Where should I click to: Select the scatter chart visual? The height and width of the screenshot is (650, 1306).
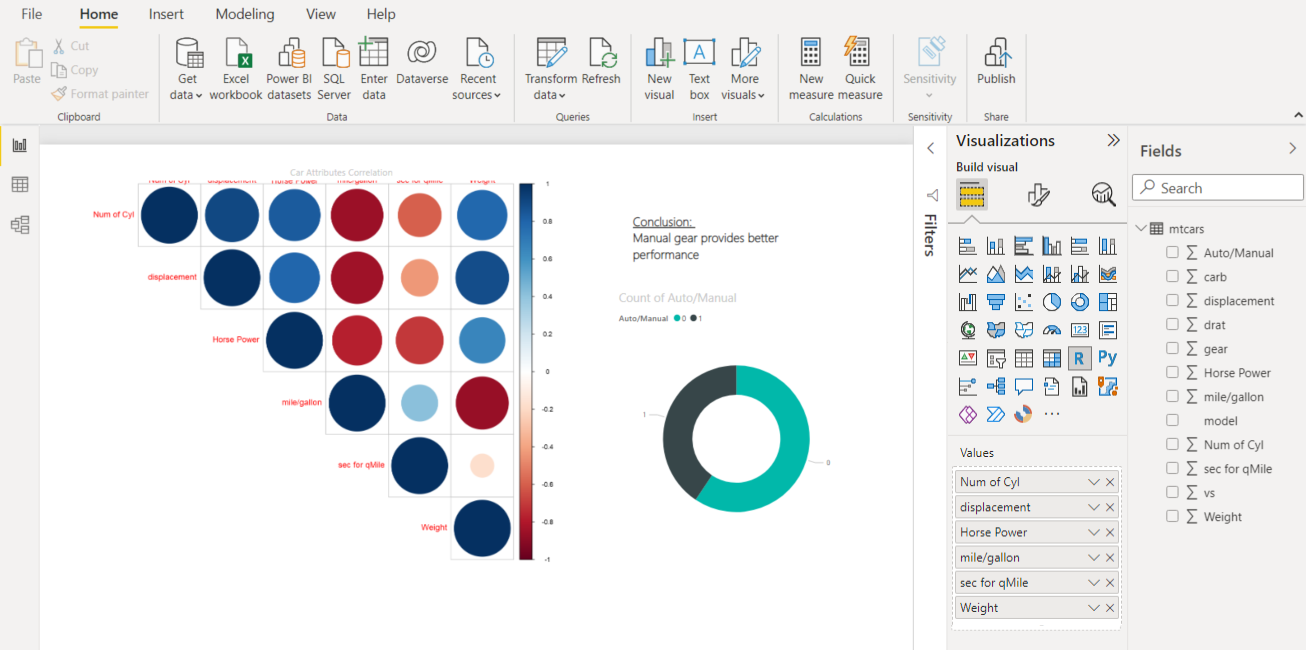tap(1023, 302)
